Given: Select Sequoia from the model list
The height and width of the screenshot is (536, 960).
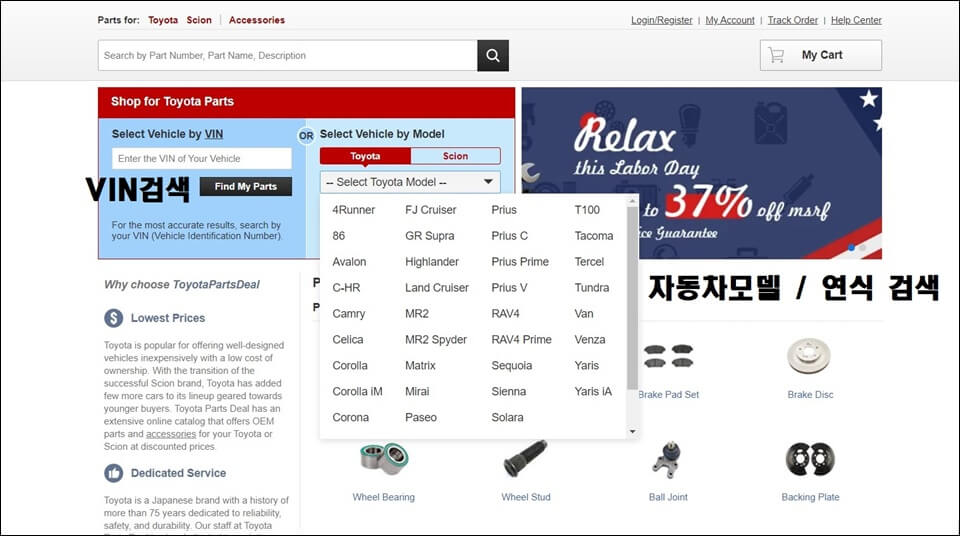Looking at the screenshot, I should point(511,366).
